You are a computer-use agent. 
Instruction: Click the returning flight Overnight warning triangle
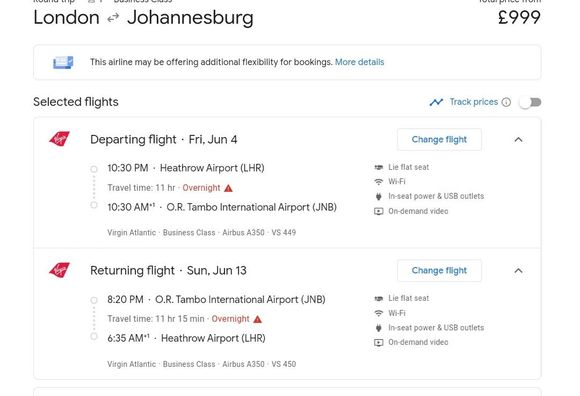tap(257, 319)
